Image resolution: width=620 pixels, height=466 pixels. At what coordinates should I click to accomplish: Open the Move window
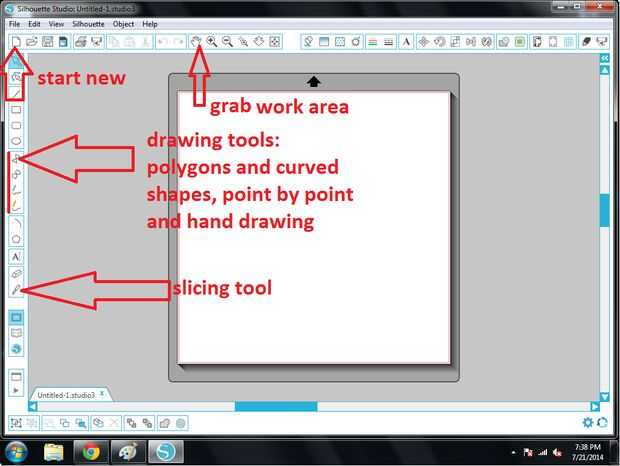click(423, 42)
